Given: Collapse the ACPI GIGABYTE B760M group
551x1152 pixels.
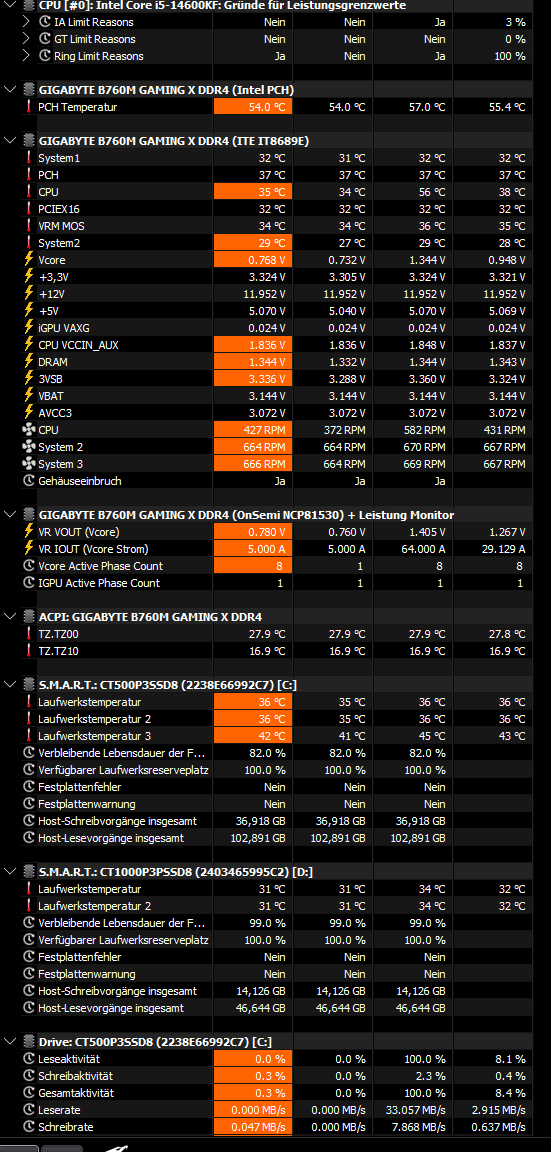Looking at the screenshot, I should click(x=10, y=616).
